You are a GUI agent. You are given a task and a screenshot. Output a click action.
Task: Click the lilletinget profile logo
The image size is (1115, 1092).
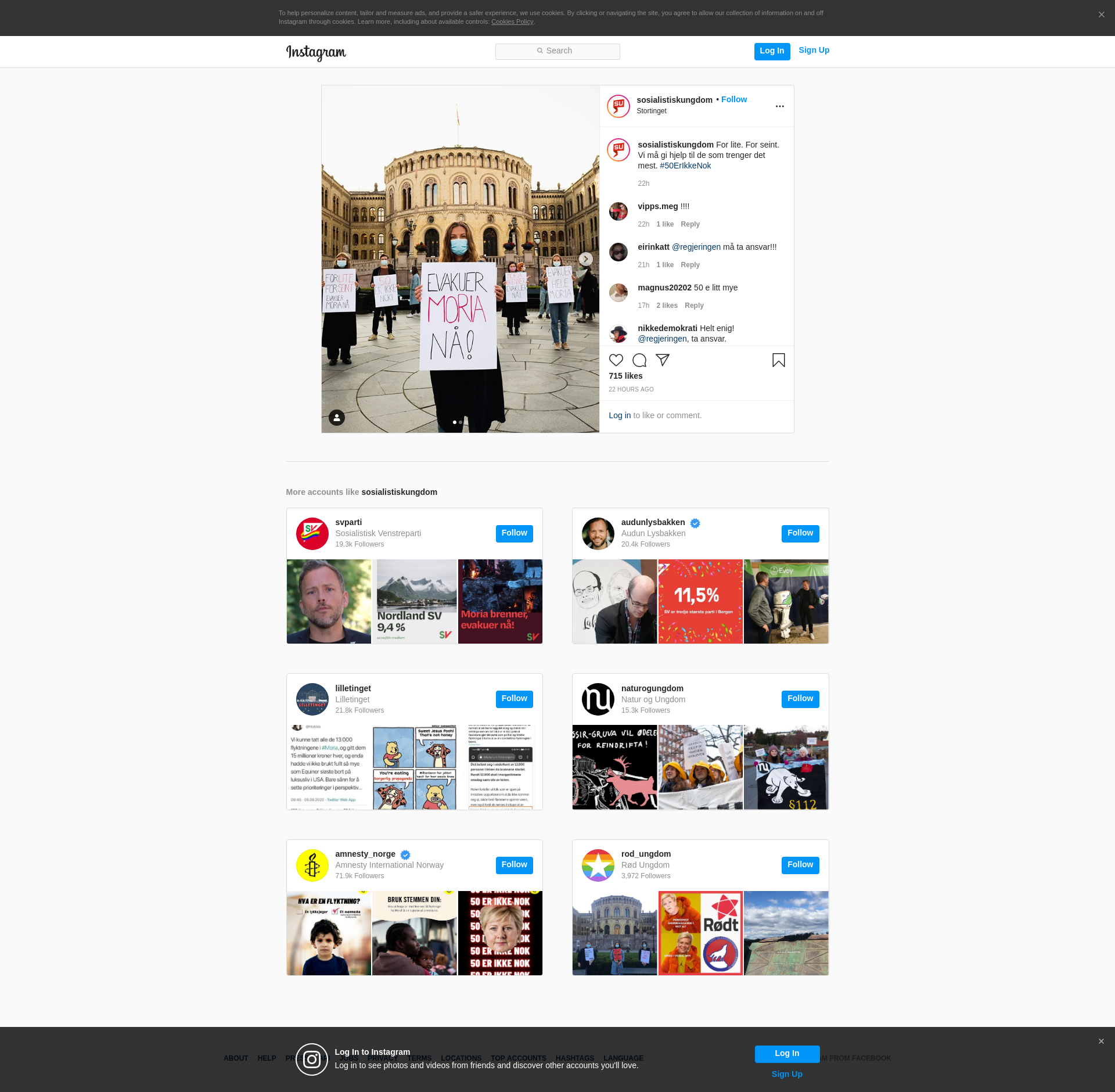(x=312, y=699)
